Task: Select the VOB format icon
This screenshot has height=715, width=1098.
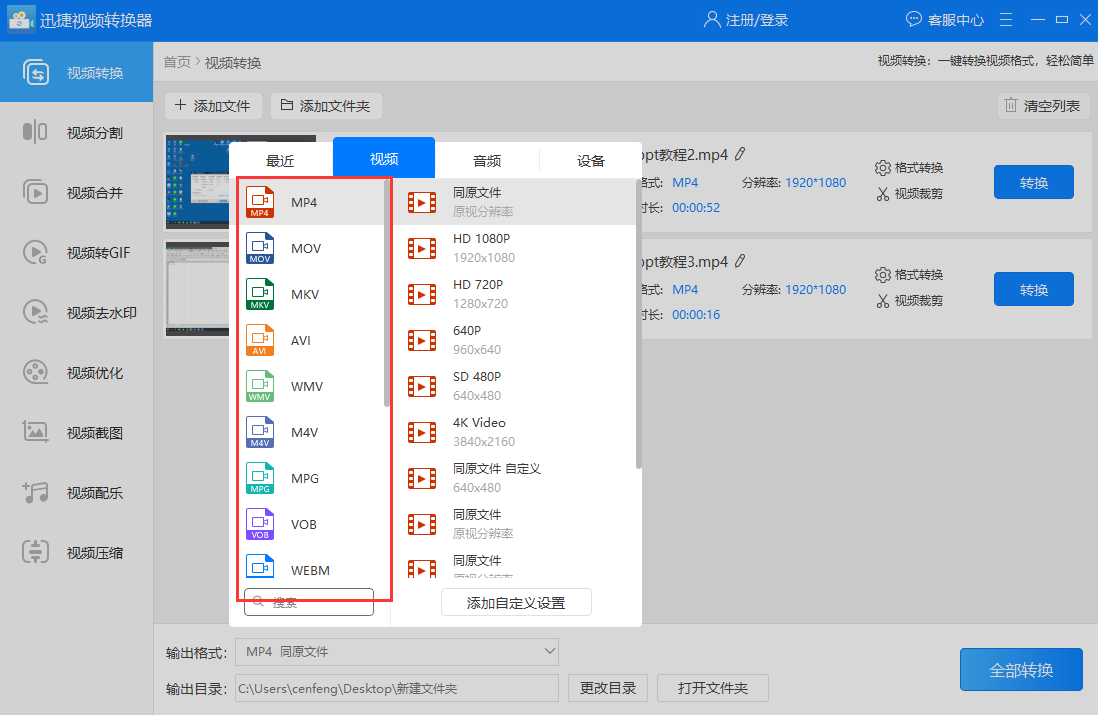Action: pyautogui.click(x=260, y=524)
